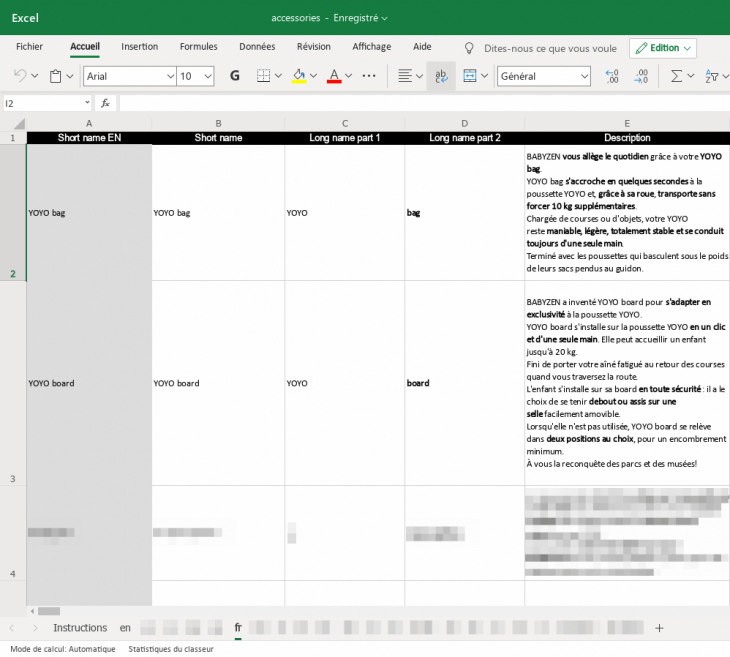Open the Undo history dropdown arrow
Screen dimensions: 730x657
34,76
